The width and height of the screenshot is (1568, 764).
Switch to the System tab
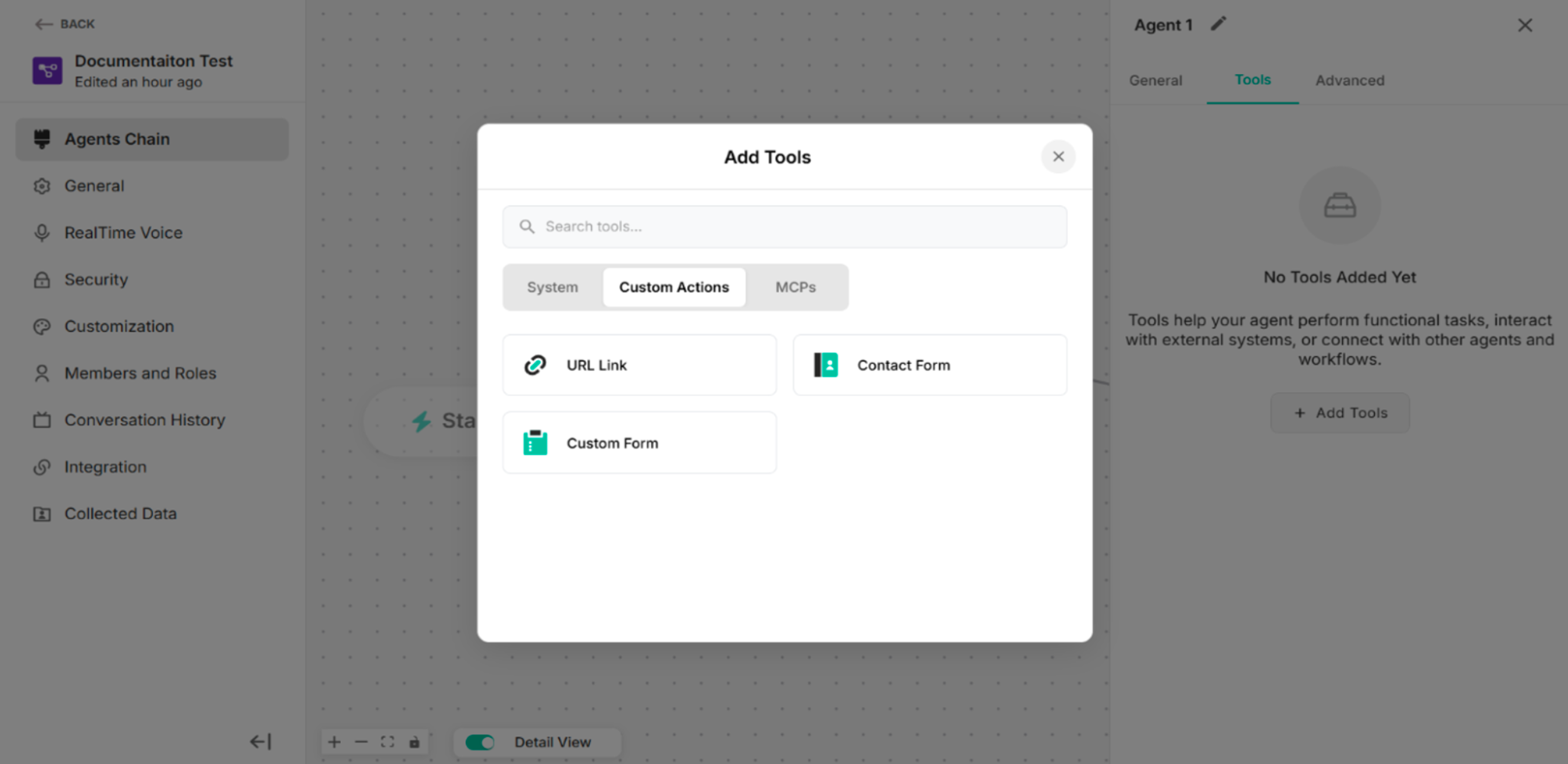pos(552,287)
